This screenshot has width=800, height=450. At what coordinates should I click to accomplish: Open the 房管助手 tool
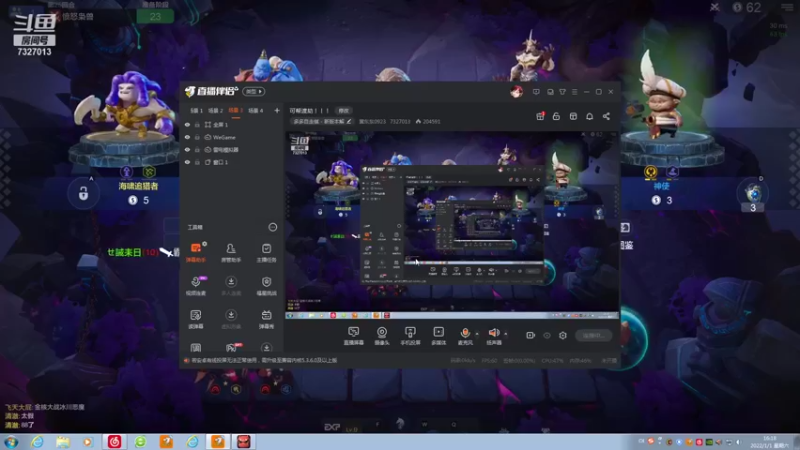tap(231, 252)
